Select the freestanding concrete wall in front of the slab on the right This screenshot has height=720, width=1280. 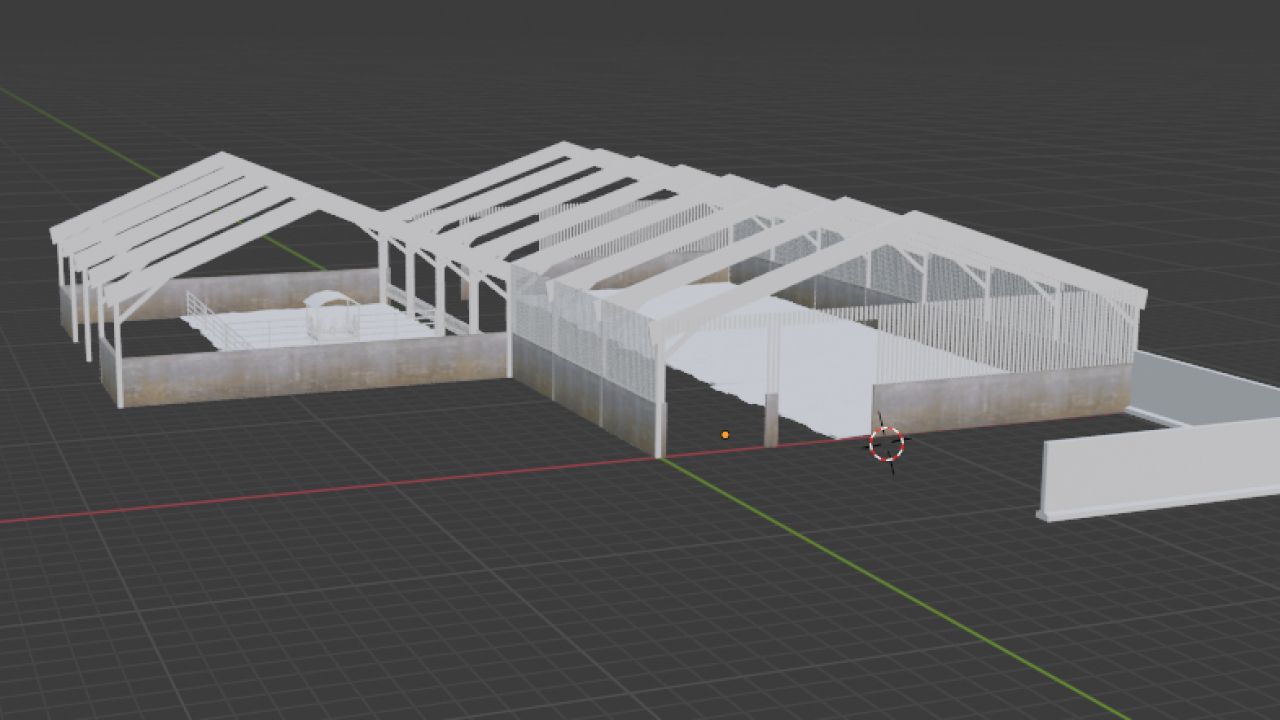(x=1159, y=470)
